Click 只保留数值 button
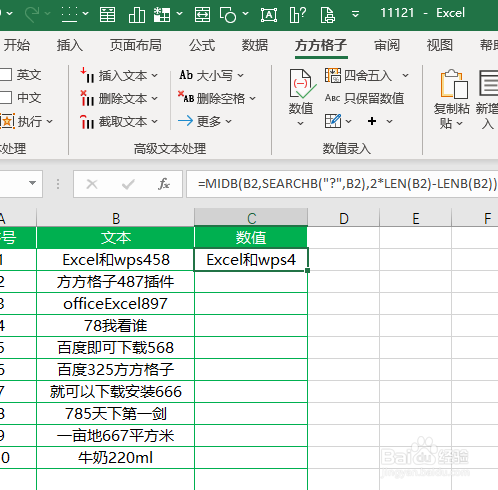Screen dimensions: 498x490 pyautogui.click(x=365, y=98)
